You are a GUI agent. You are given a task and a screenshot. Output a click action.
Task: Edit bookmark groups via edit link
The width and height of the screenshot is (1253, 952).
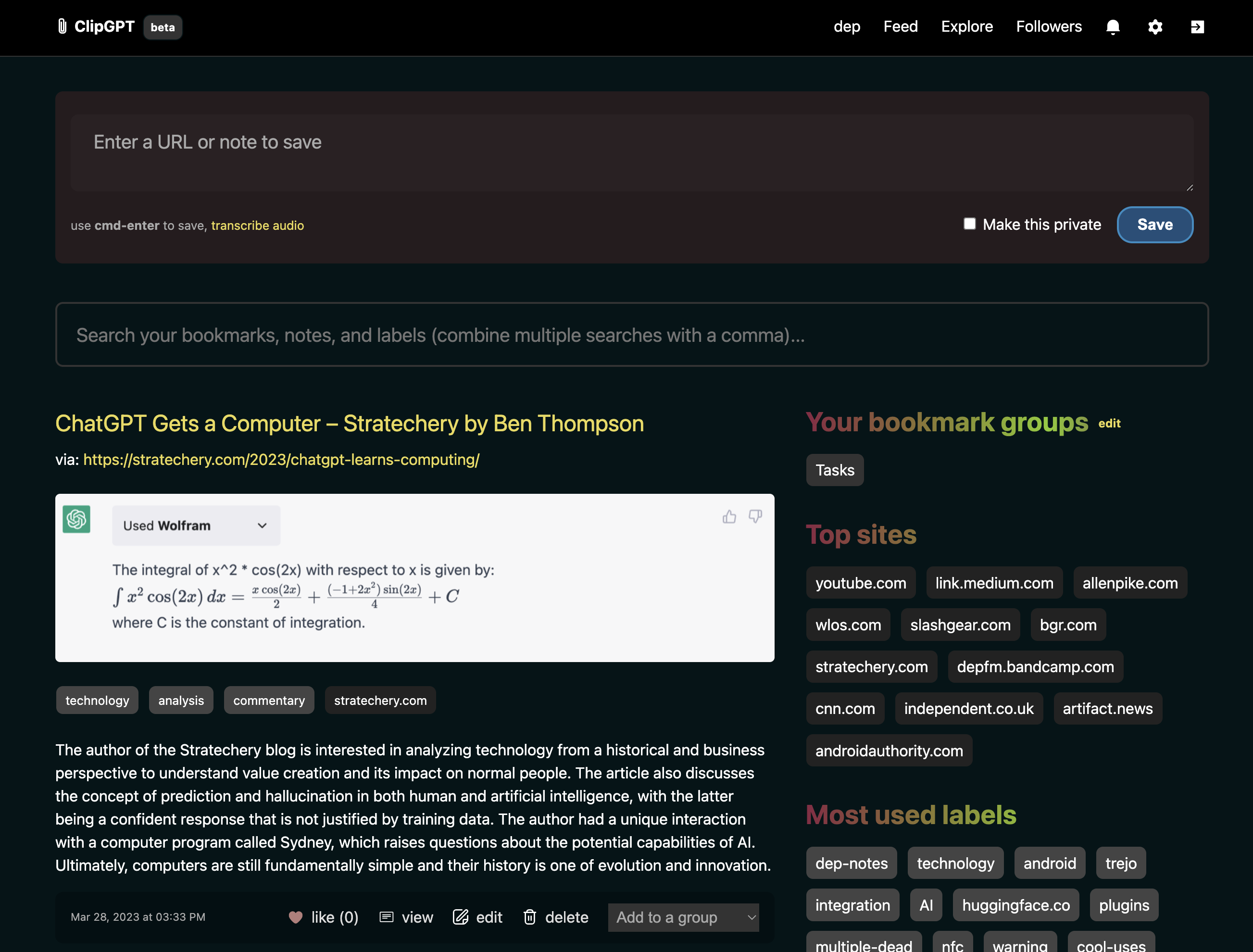tap(1109, 423)
